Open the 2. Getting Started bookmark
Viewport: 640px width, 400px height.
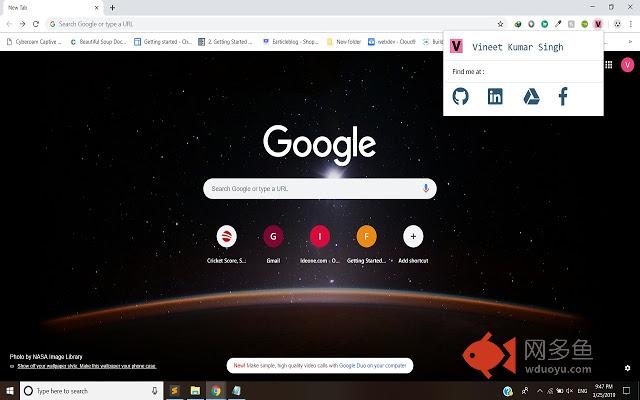pyautogui.click(x=225, y=42)
